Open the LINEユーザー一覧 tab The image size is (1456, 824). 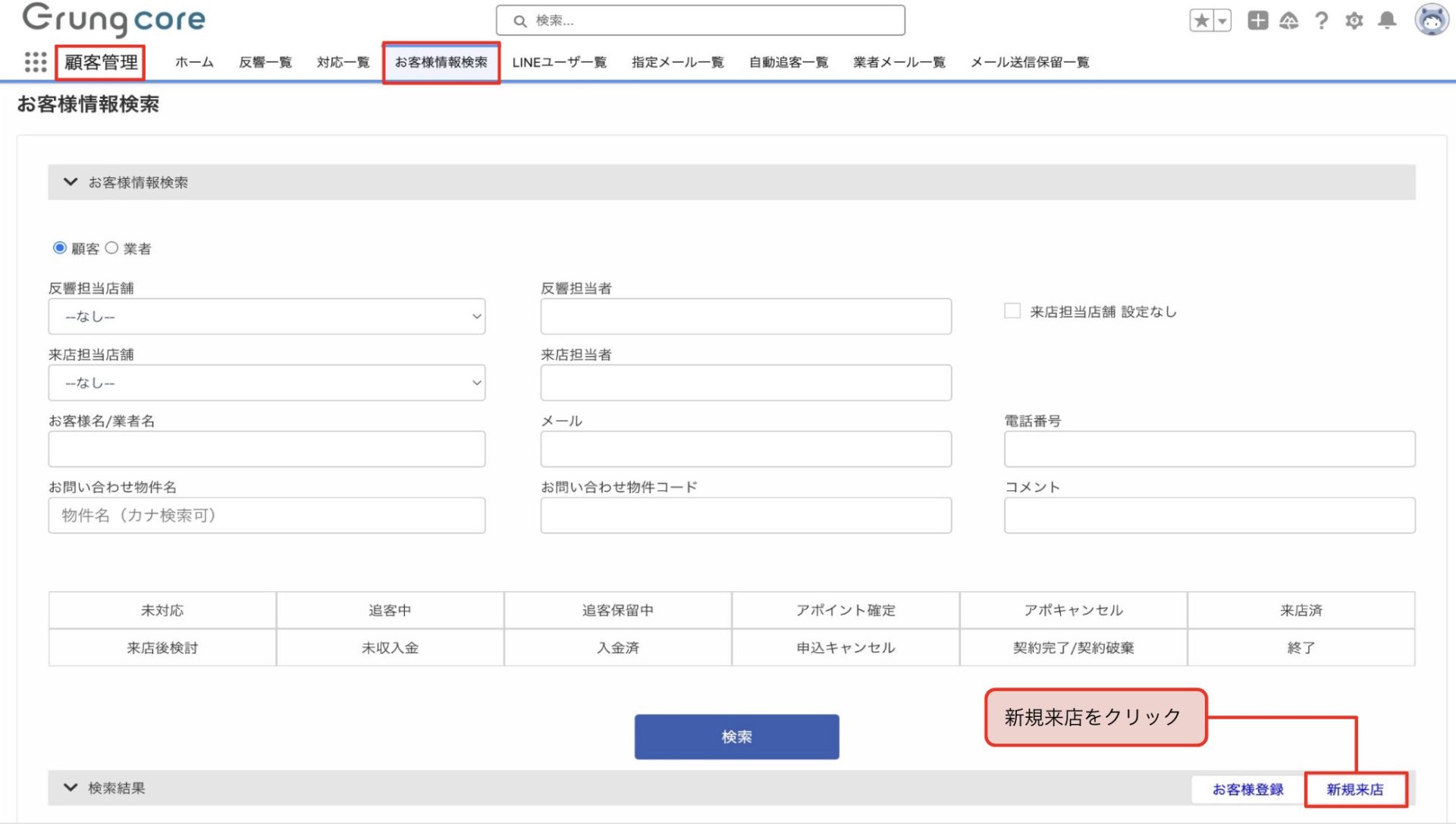pyautogui.click(x=559, y=62)
